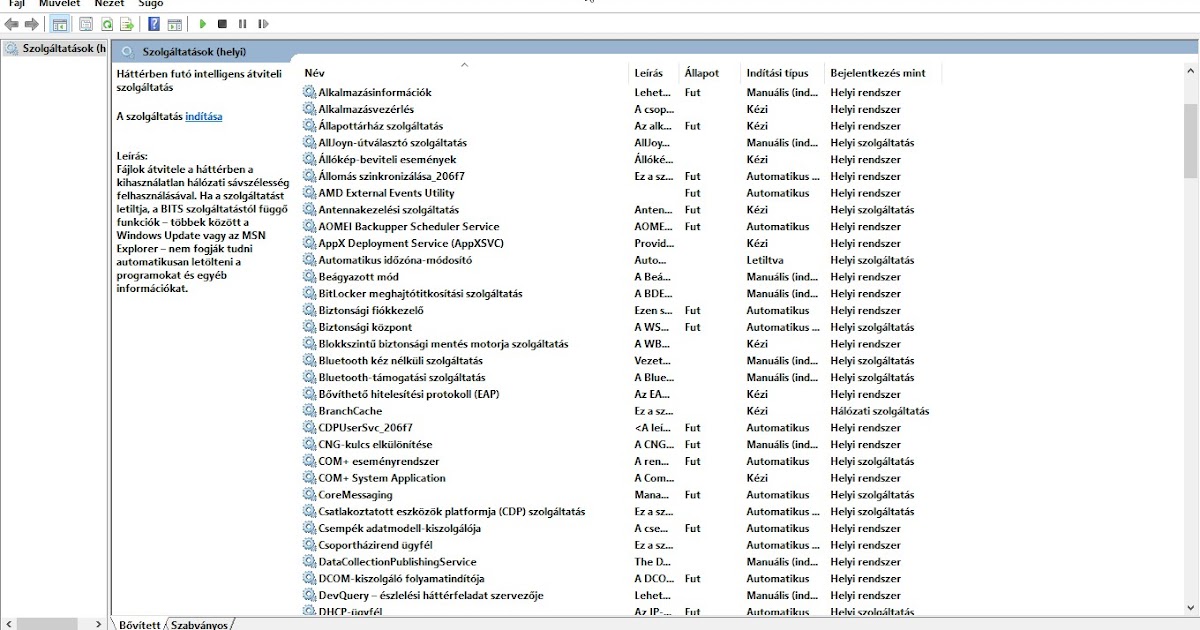
Task: Switch to the Bővített tab
Action: click(139, 624)
